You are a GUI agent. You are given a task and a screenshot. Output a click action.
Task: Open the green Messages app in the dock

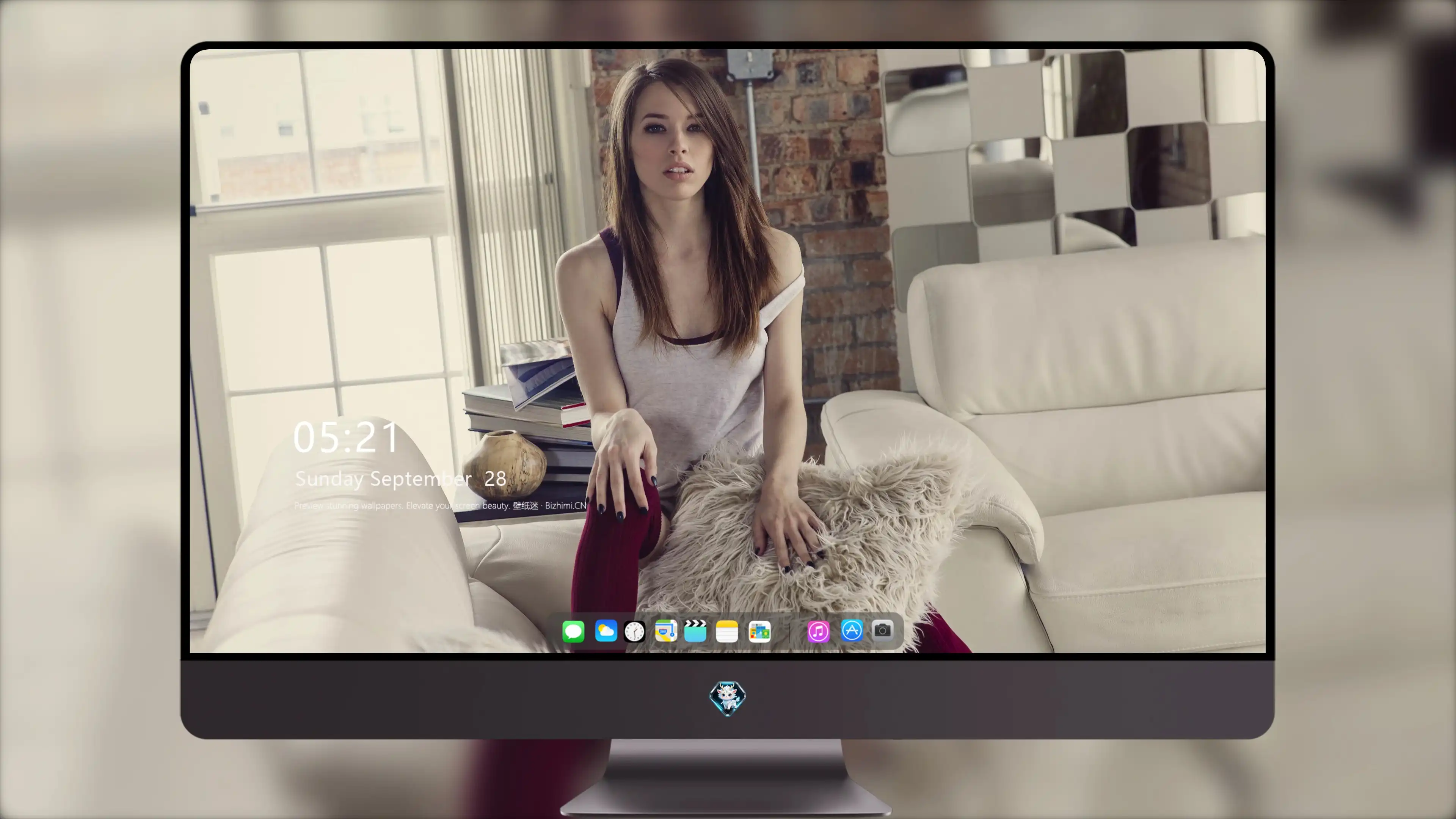[573, 631]
